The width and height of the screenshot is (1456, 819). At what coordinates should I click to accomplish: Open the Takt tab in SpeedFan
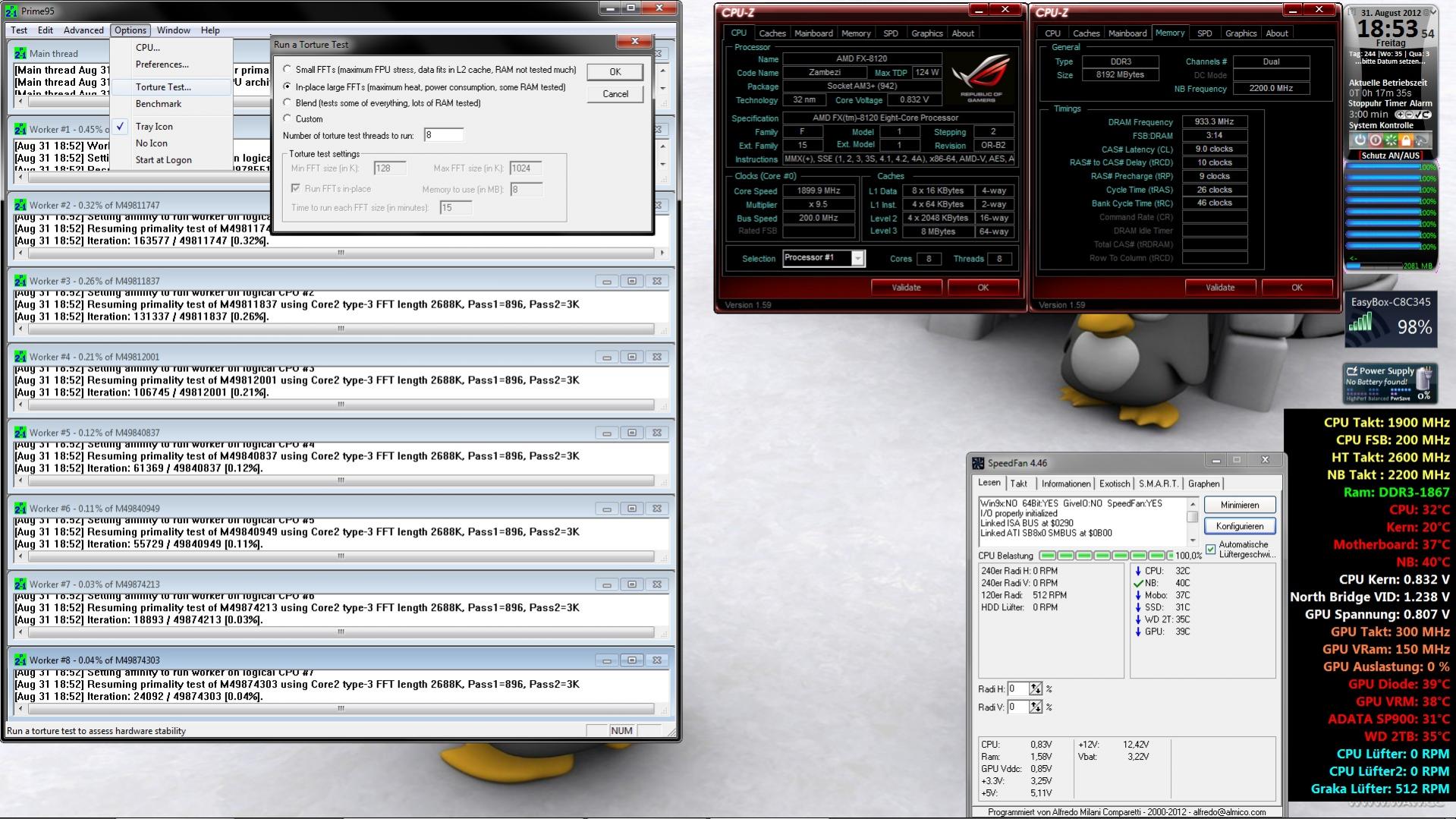tap(1019, 484)
